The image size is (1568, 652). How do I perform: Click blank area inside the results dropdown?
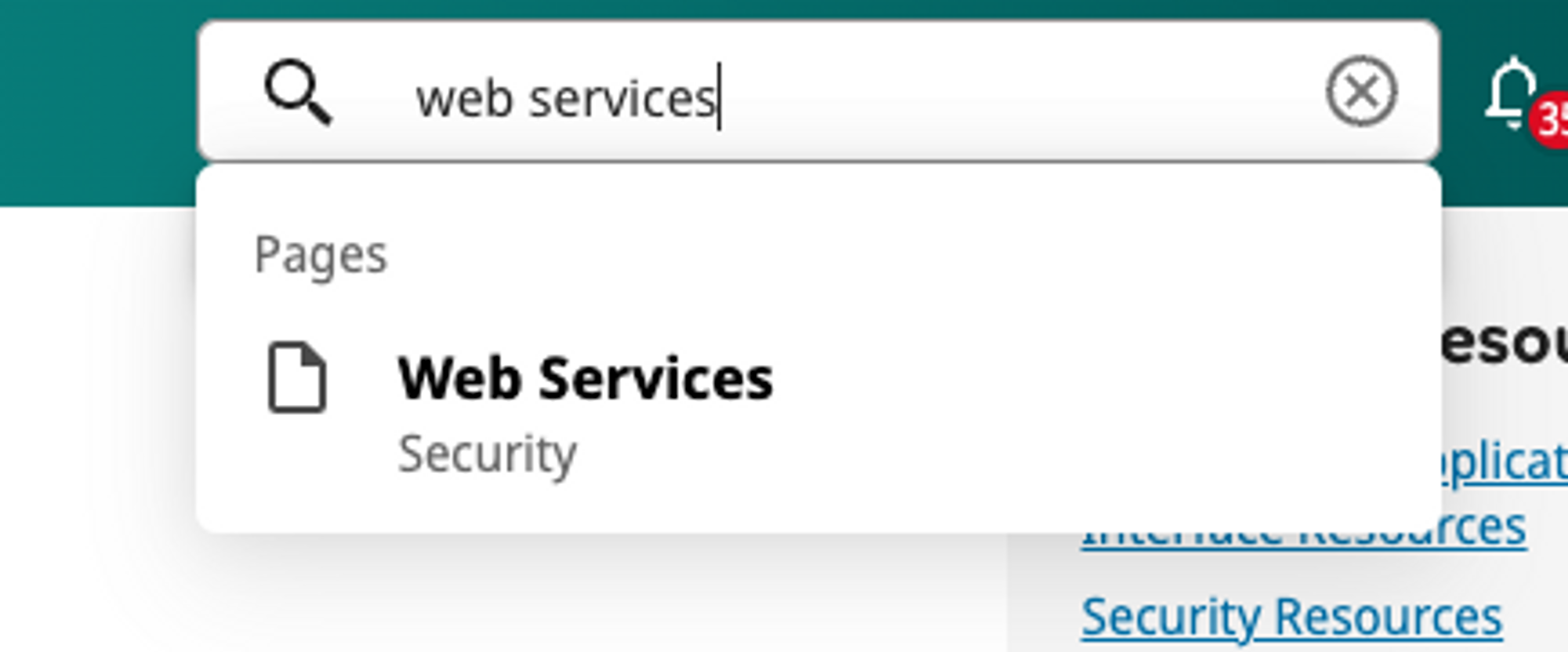pyautogui.click(x=1019, y=353)
